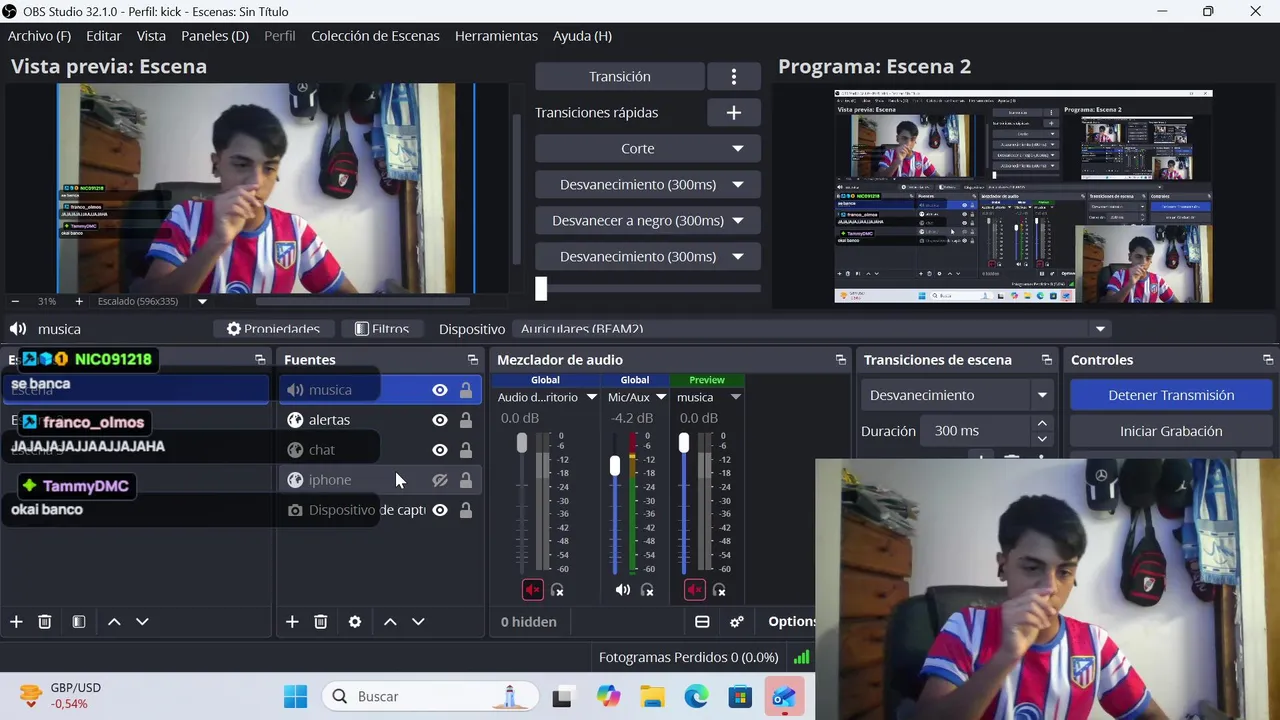Hide the chat source with the eye icon
The width and height of the screenshot is (1280, 720).
click(x=440, y=450)
